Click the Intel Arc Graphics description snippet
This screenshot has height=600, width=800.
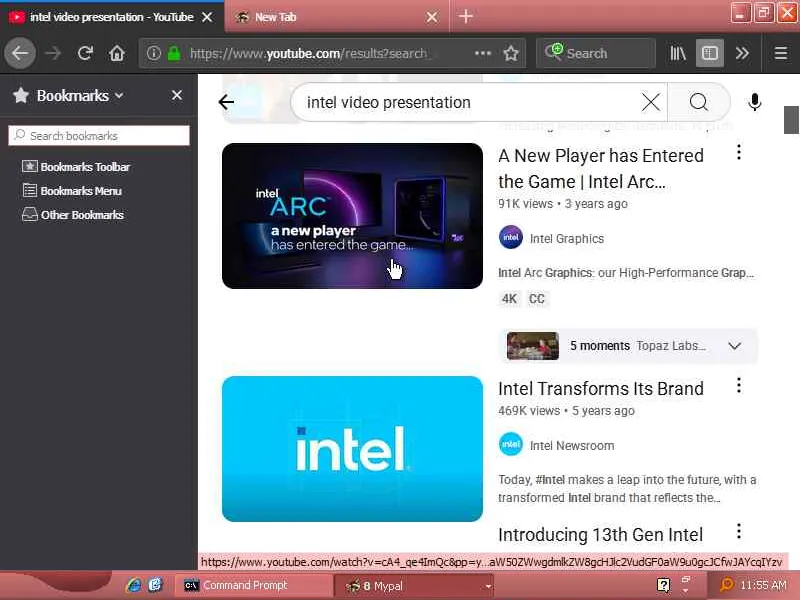pos(626,273)
